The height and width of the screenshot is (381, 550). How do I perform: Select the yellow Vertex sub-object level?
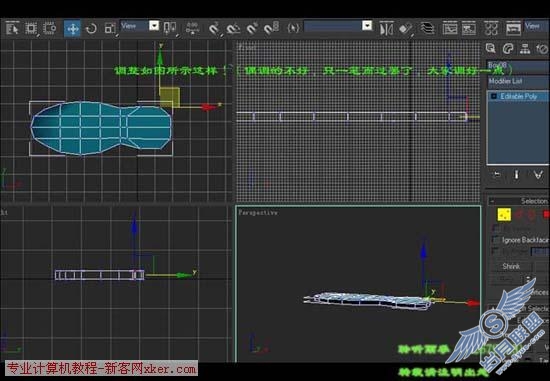504,214
